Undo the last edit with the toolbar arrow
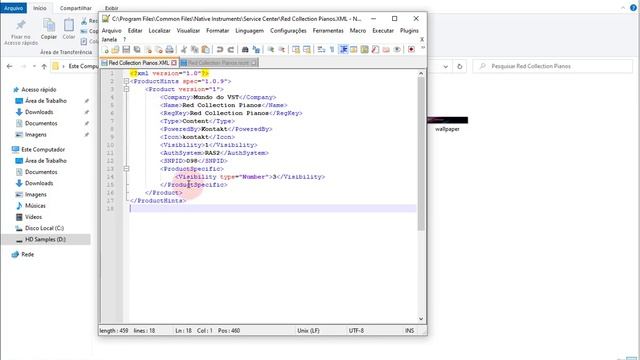640x360 pixels. click(220, 50)
